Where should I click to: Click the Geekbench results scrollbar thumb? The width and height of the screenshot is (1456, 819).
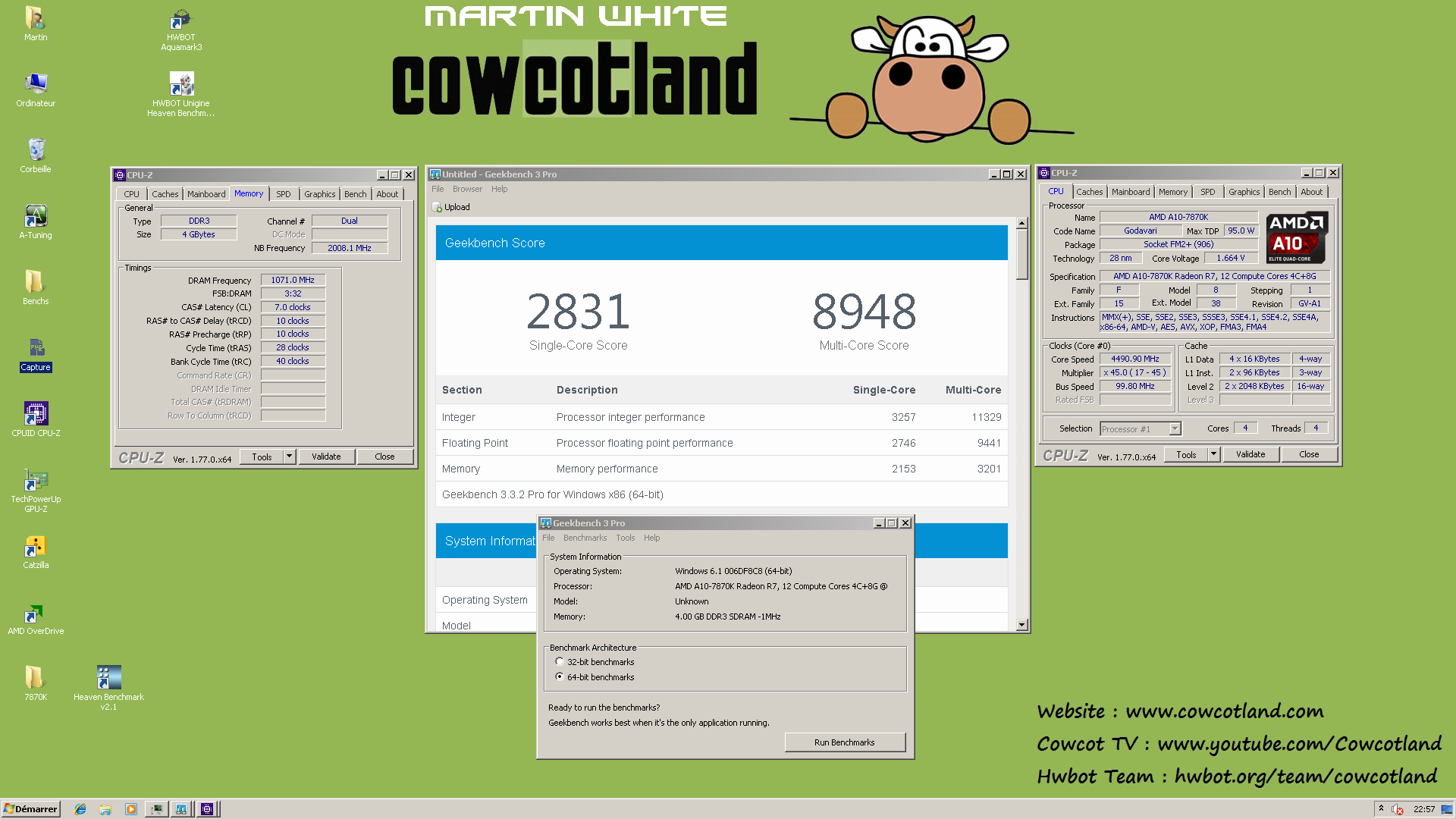(1021, 254)
